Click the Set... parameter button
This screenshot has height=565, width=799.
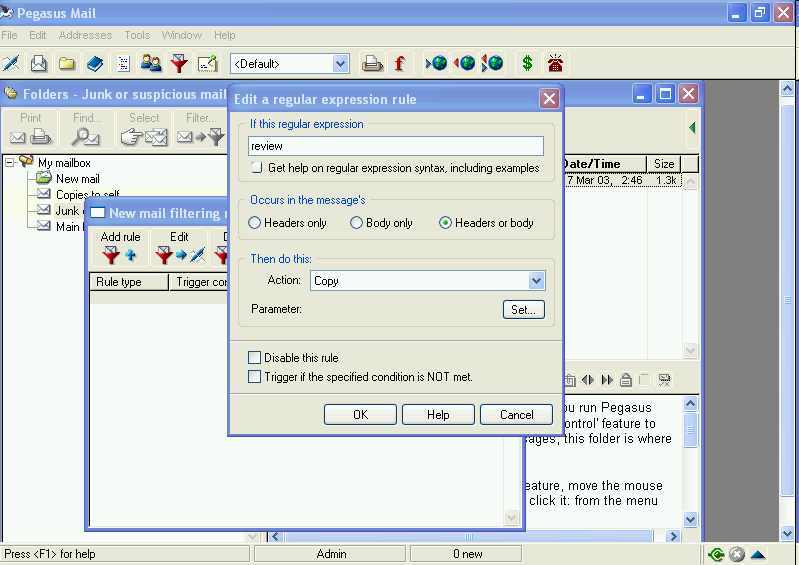click(x=523, y=310)
